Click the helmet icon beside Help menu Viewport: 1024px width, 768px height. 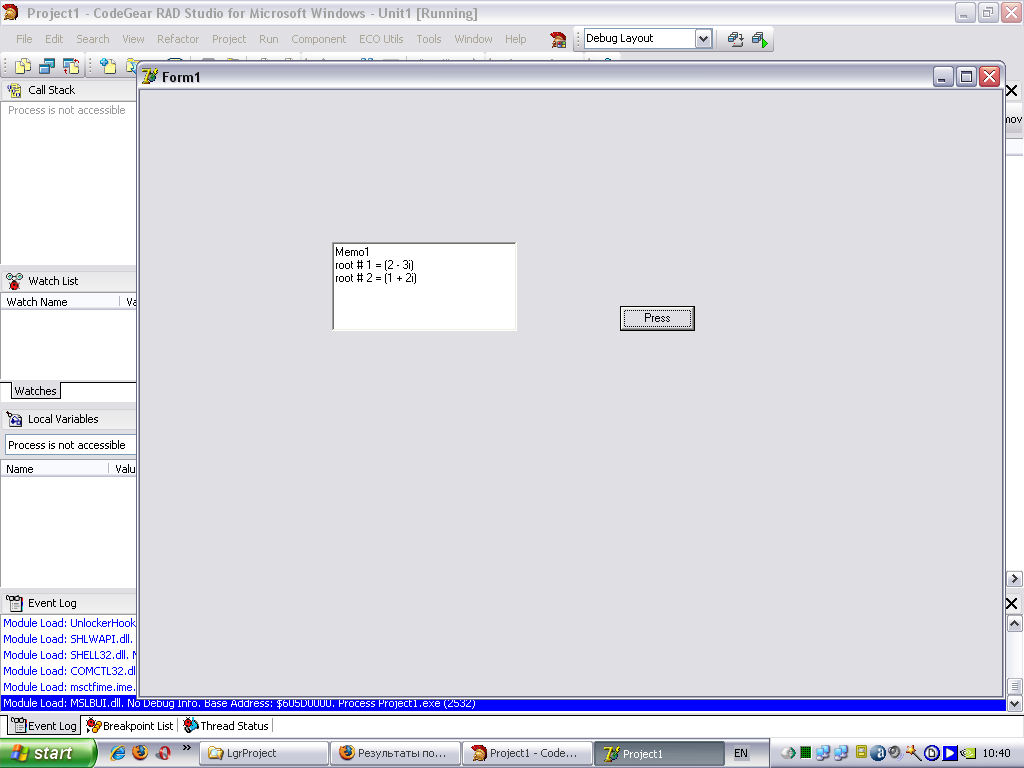(x=558, y=39)
